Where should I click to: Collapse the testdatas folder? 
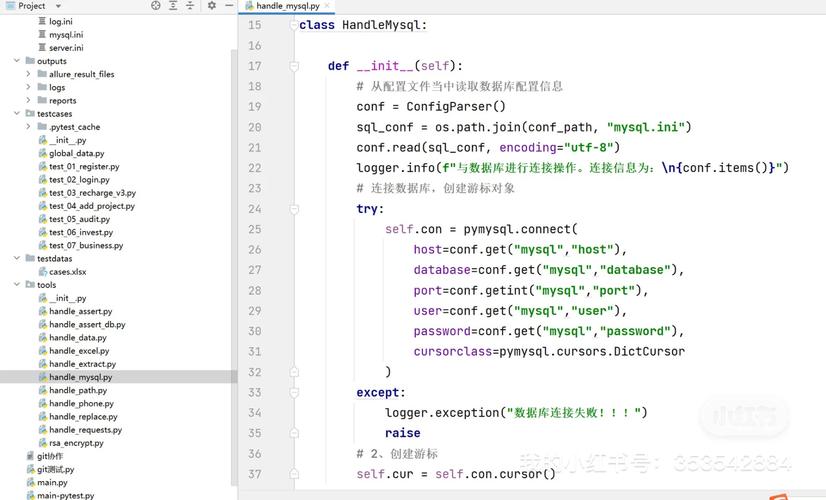[x=17, y=258]
